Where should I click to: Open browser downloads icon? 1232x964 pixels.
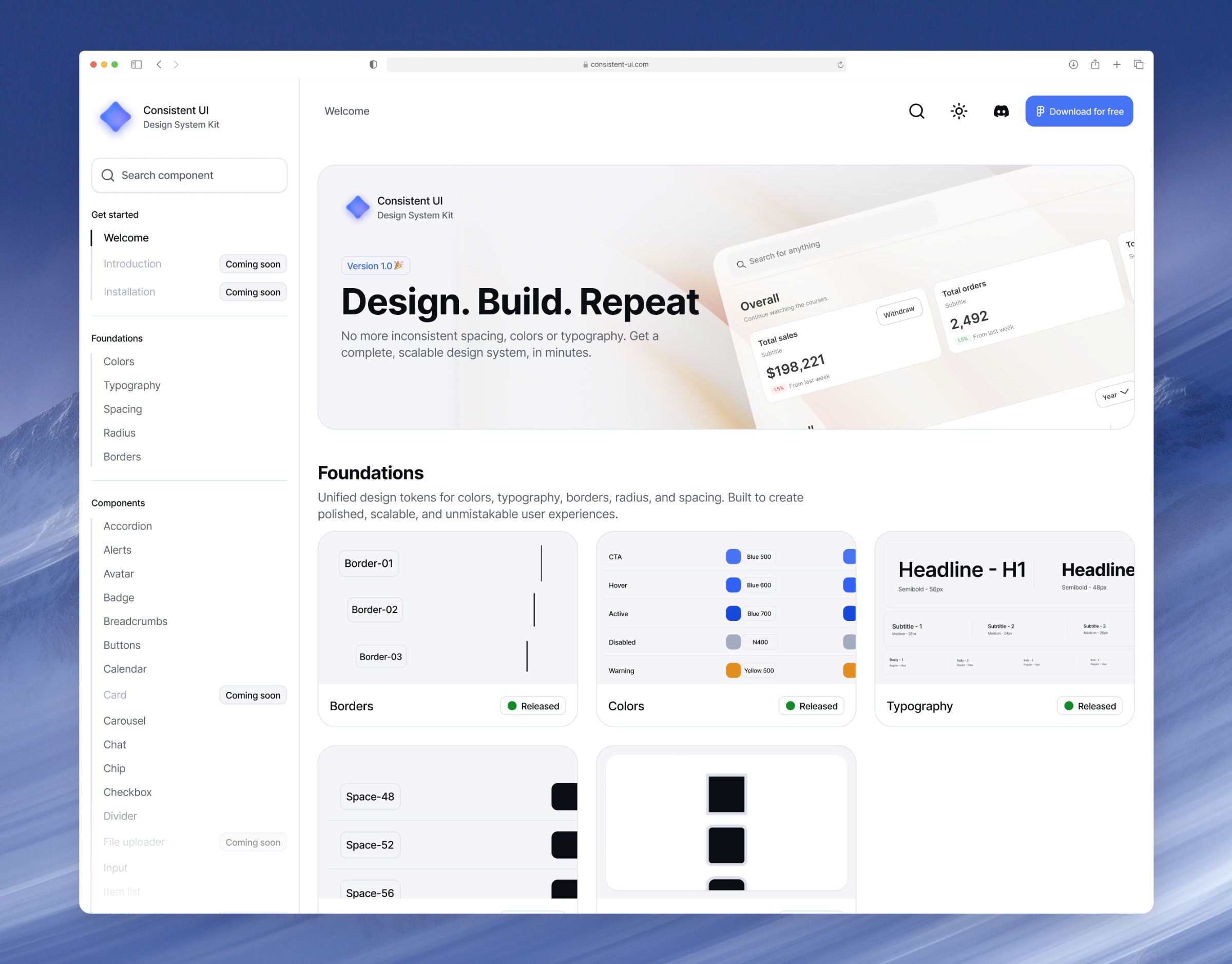click(1073, 64)
